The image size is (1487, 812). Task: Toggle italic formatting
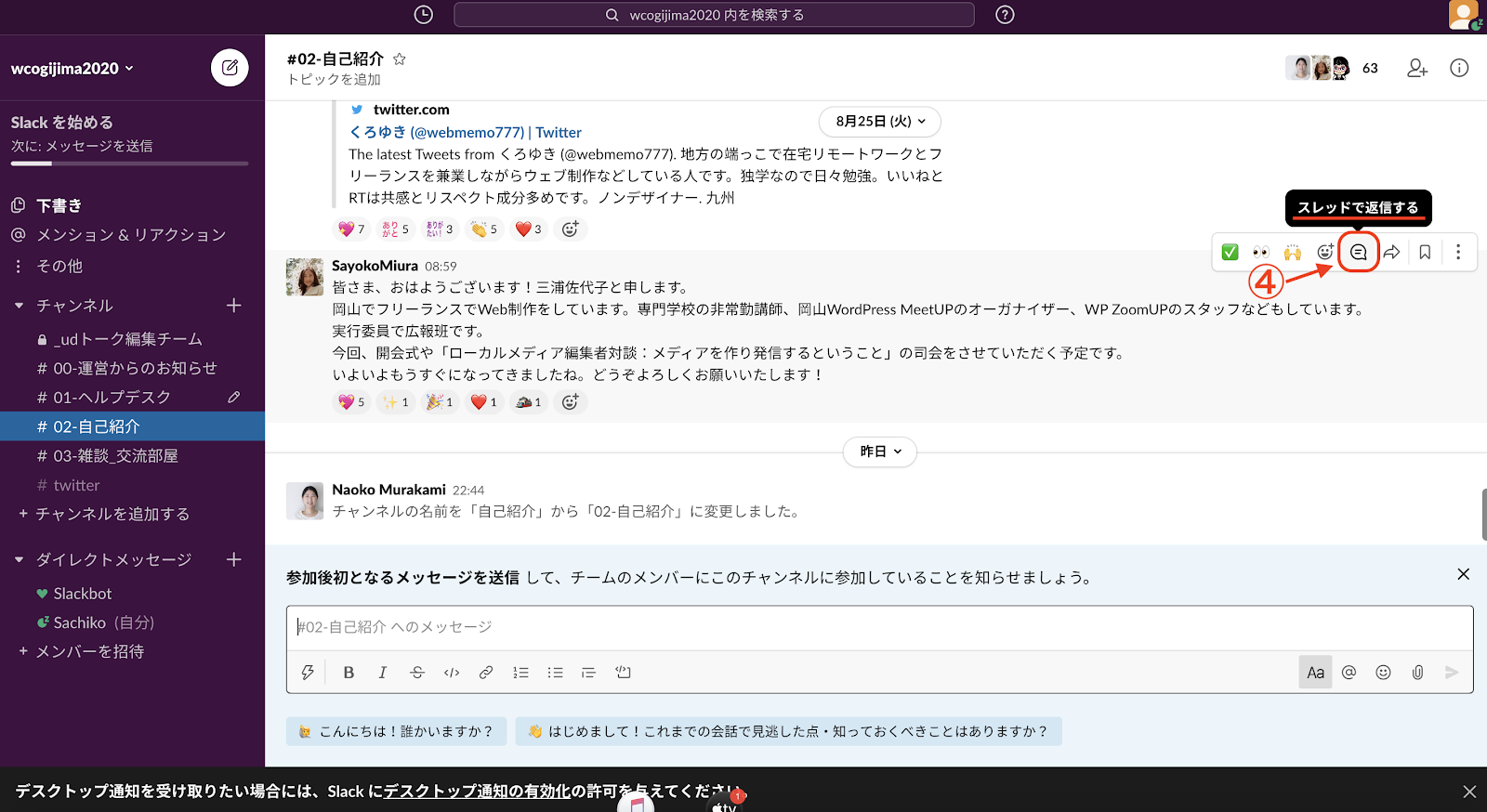coord(382,672)
